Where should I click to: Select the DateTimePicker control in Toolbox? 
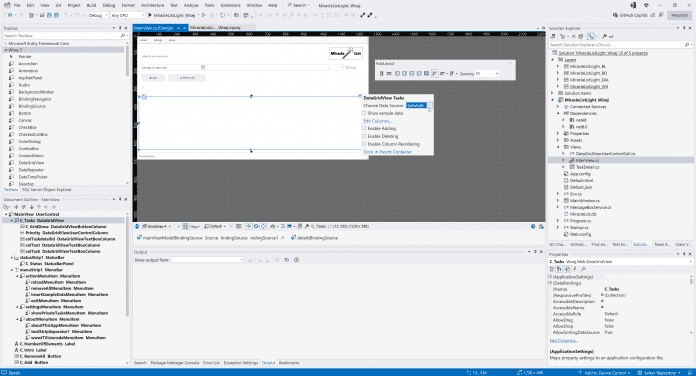tap(33, 177)
